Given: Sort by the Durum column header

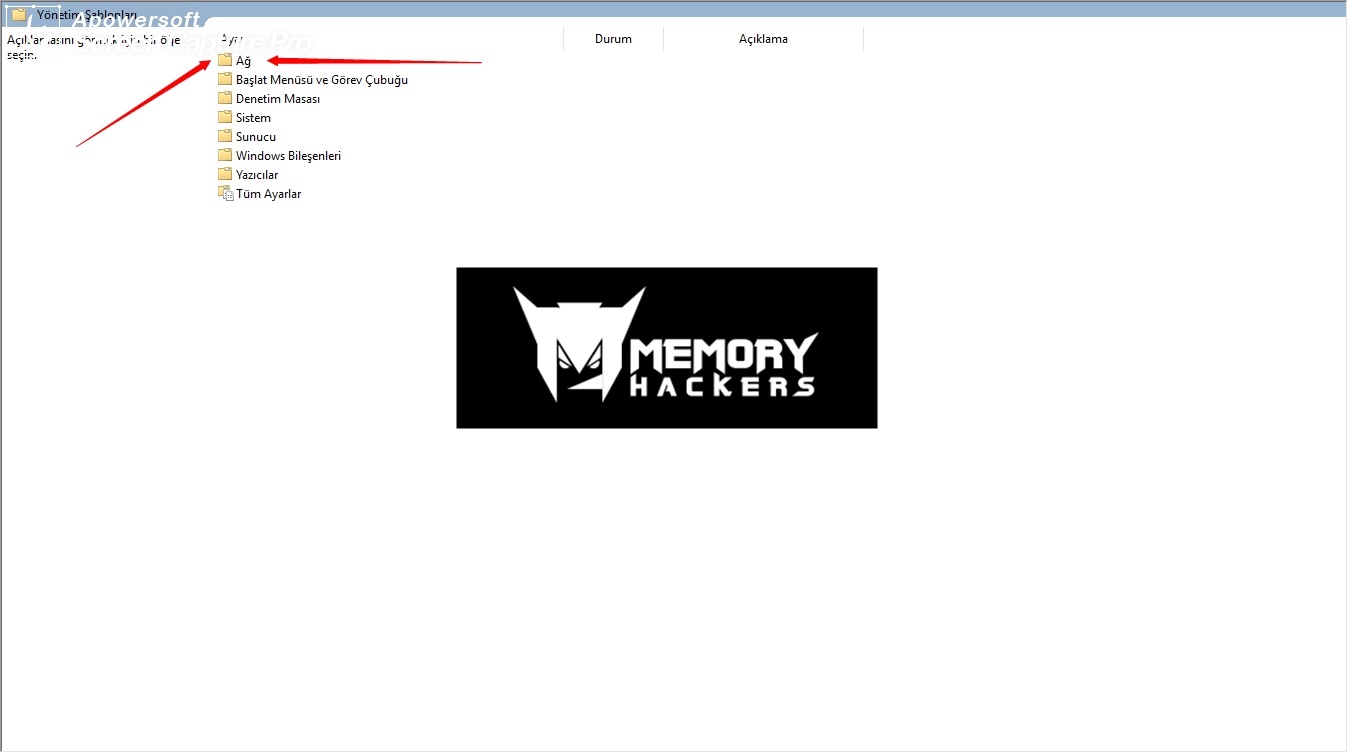Looking at the screenshot, I should [x=613, y=39].
